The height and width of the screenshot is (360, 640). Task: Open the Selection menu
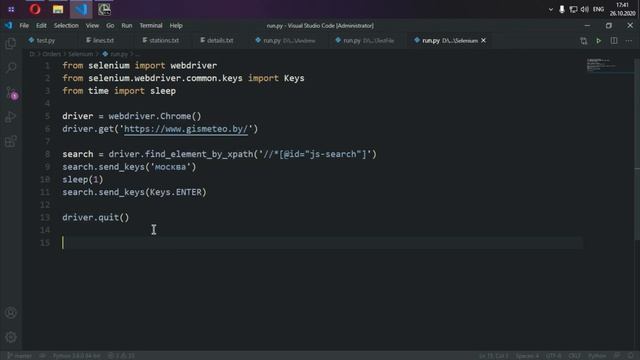click(66, 25)
